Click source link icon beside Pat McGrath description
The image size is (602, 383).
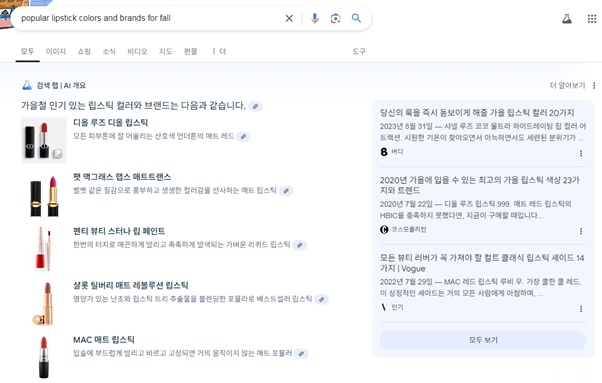coord(286,191)
